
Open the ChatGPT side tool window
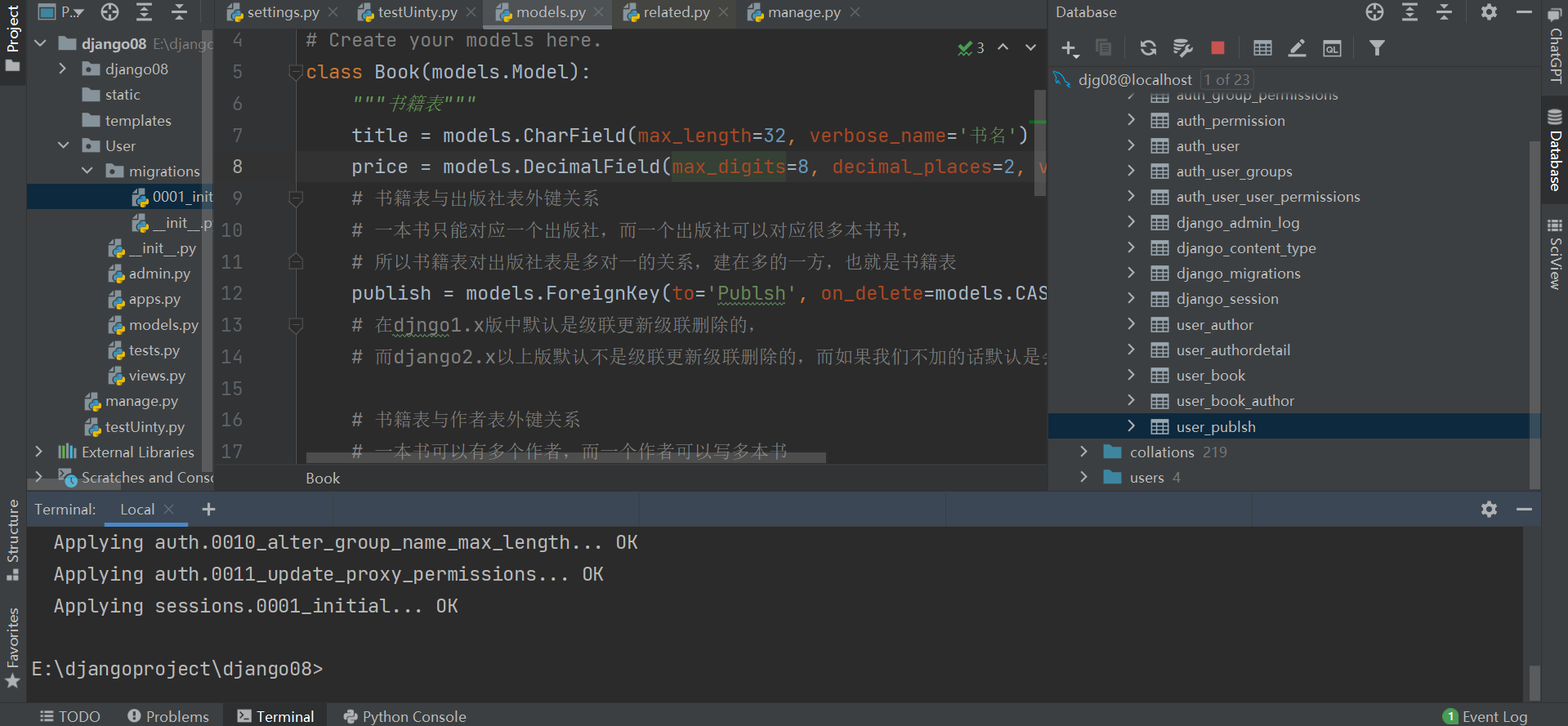tap(1555, 47)
